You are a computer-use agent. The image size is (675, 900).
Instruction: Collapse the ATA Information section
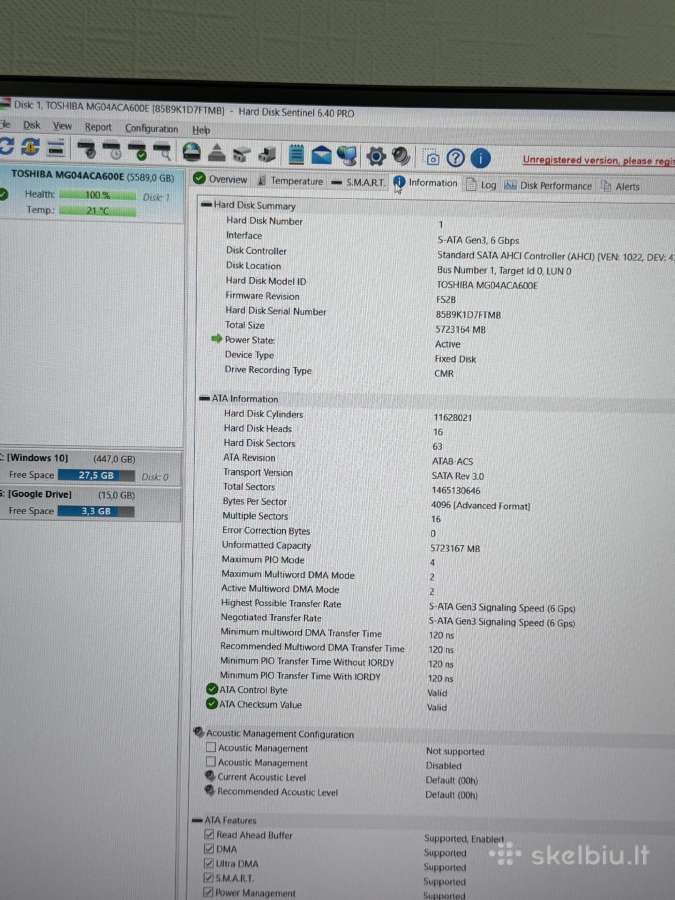(x=204, y=398)
